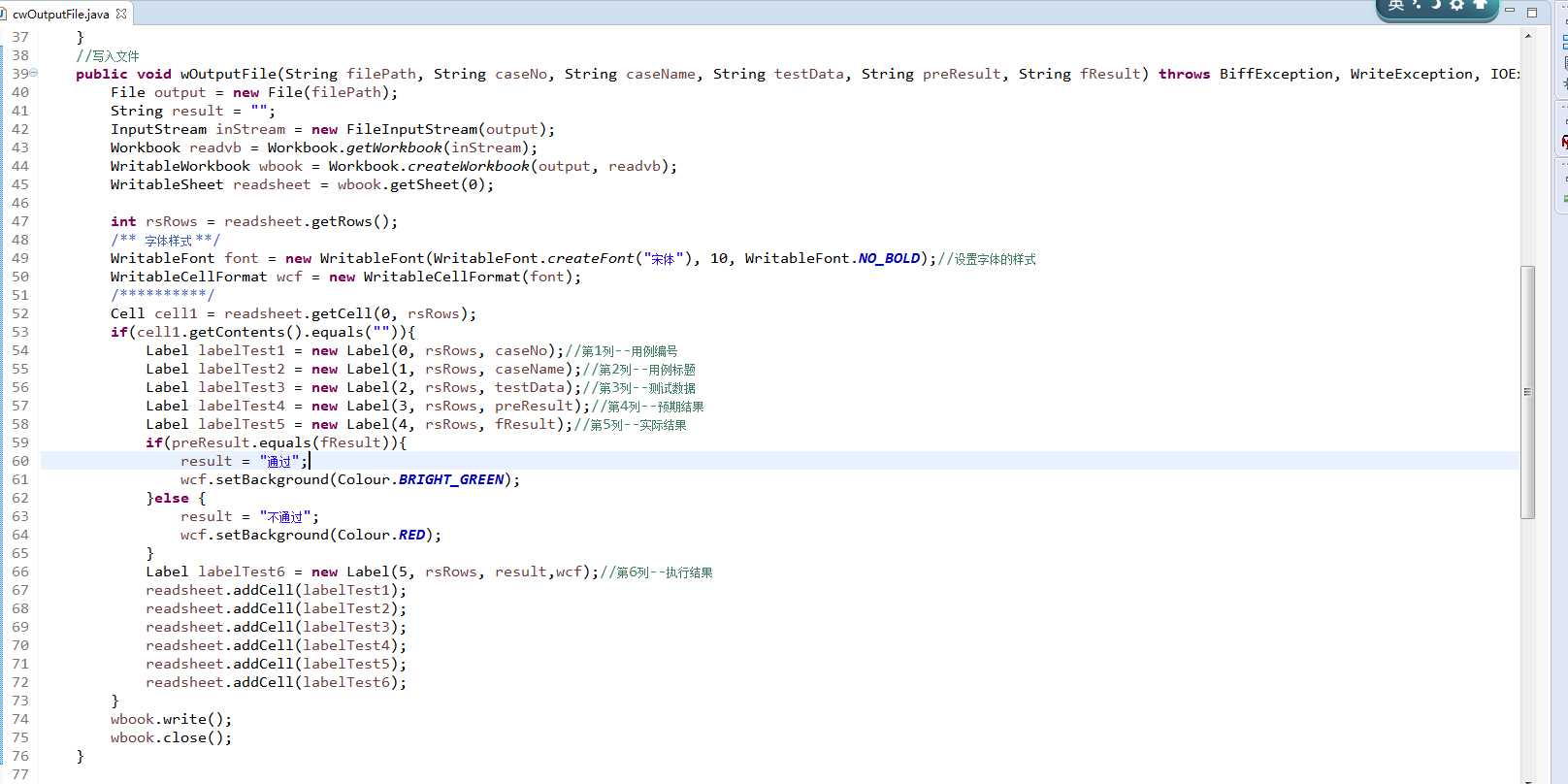The width and height of the screenshot is (1568, 784).
Task: Click 'createFont' call on line 49
Action: pos(590,258)
